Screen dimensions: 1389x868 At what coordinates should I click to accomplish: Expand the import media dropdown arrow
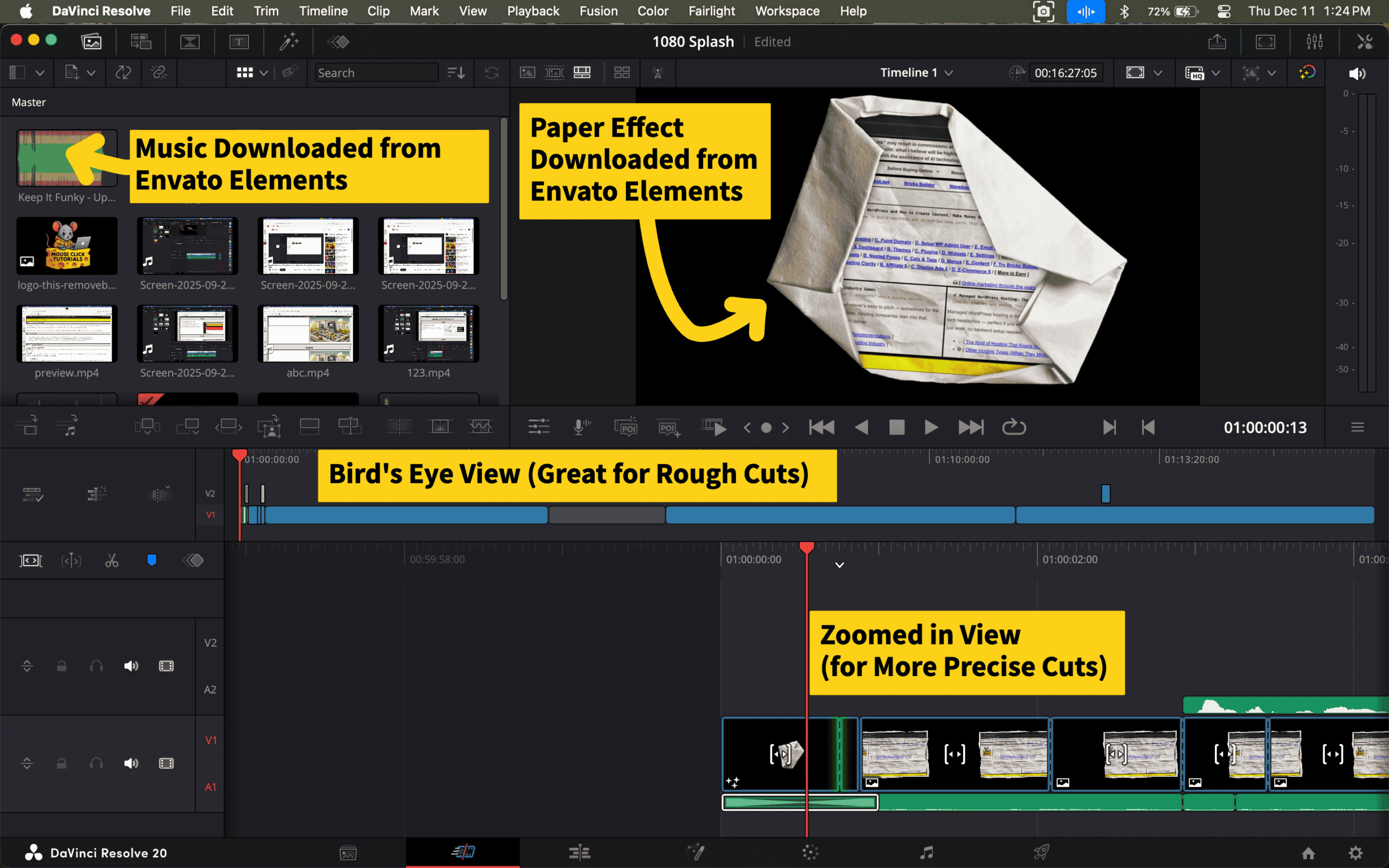coord(91,73)
